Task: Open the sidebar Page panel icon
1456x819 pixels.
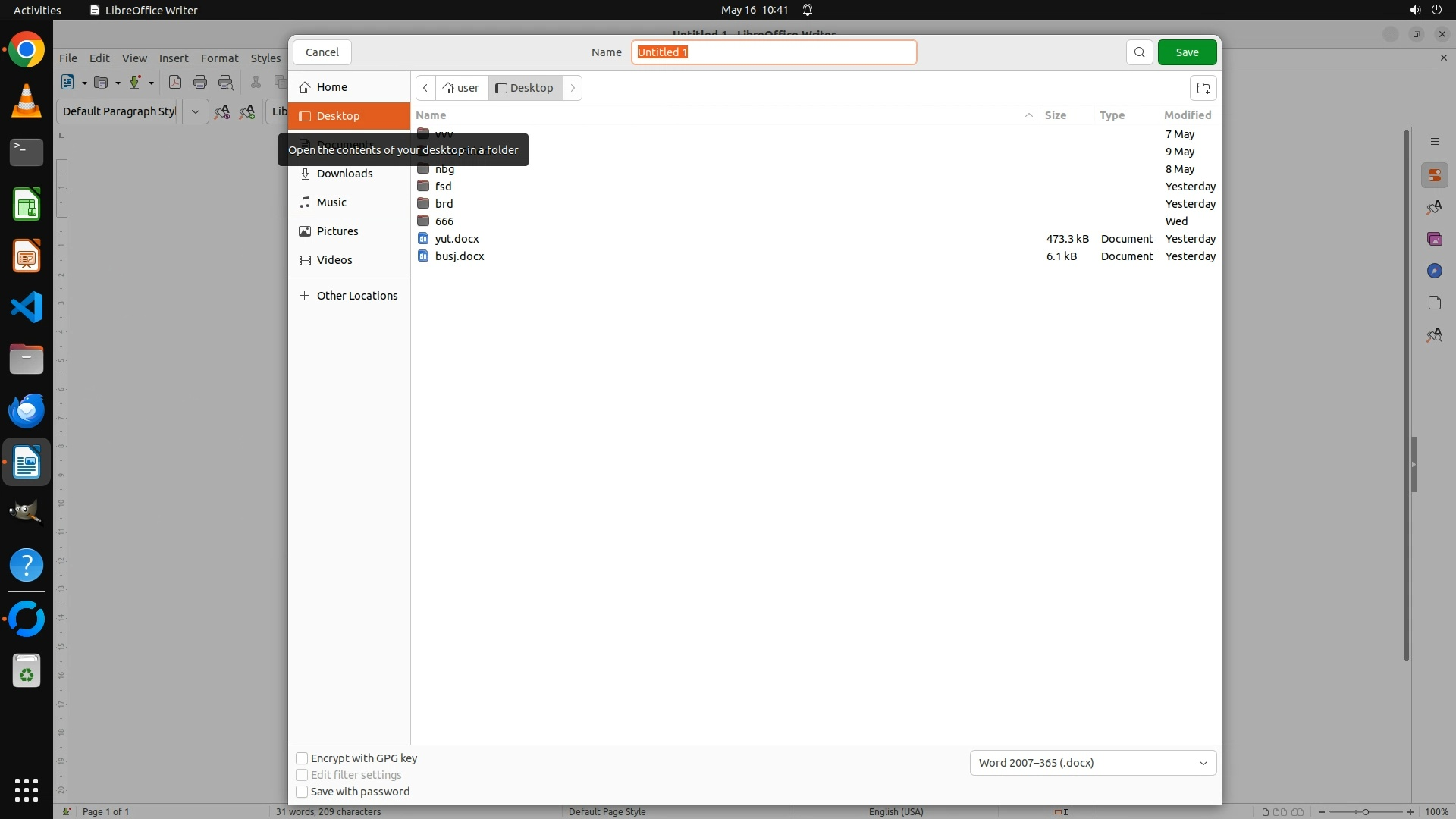Action: 1434,303
